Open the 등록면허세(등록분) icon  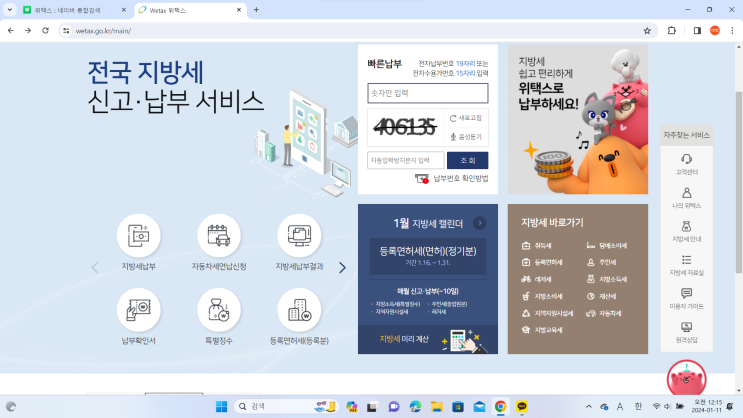click(299, 310)
